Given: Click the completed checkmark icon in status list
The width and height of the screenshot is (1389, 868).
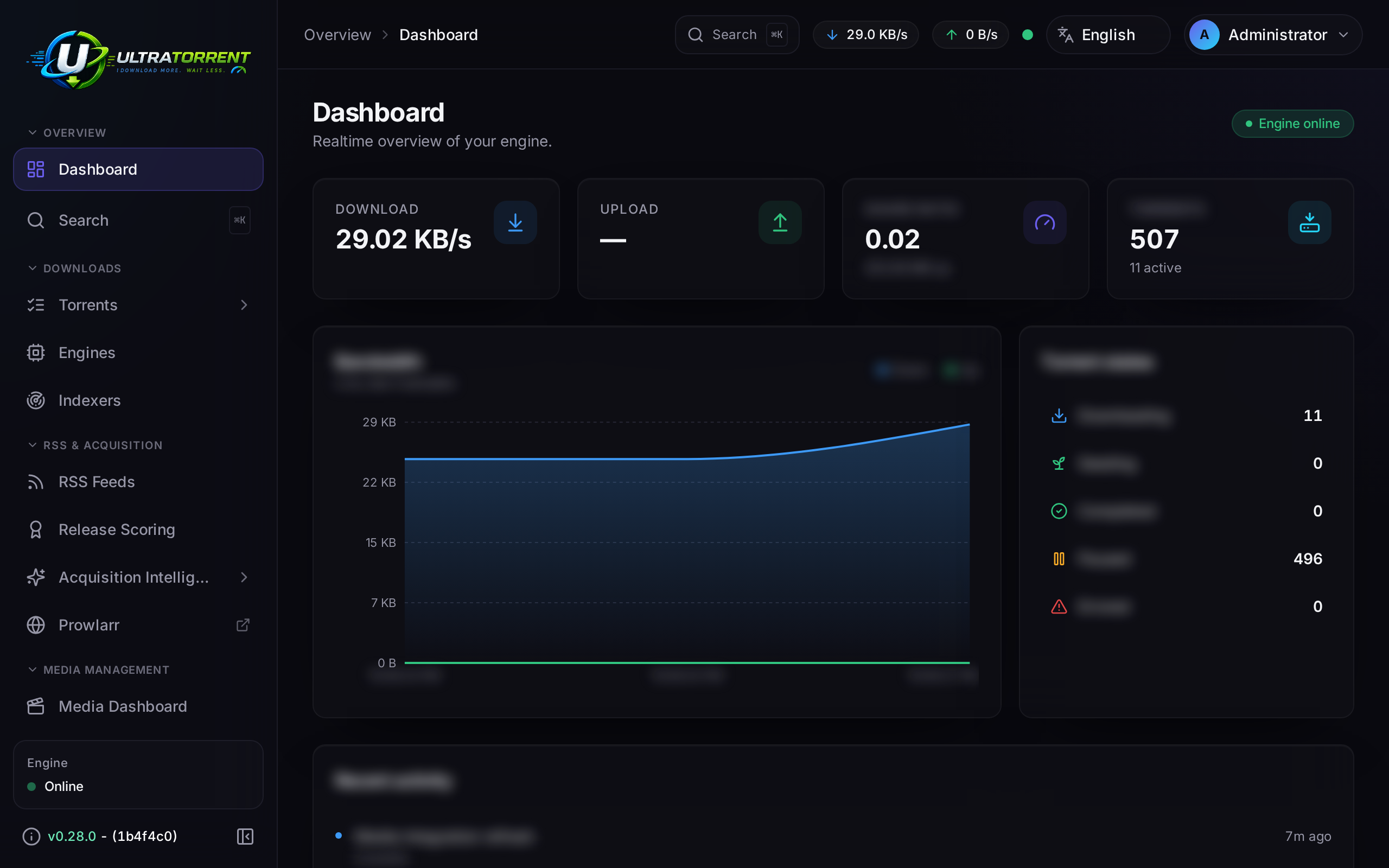Looking at the screenshot, I should (1059, 511).
